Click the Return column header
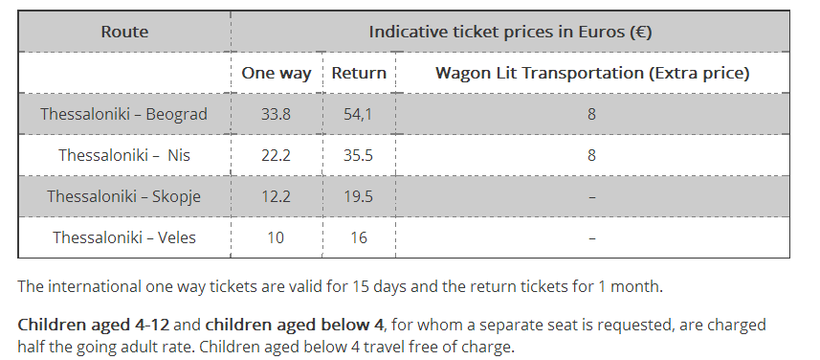The height and width of the screenshot is (360, 820). 359,73
